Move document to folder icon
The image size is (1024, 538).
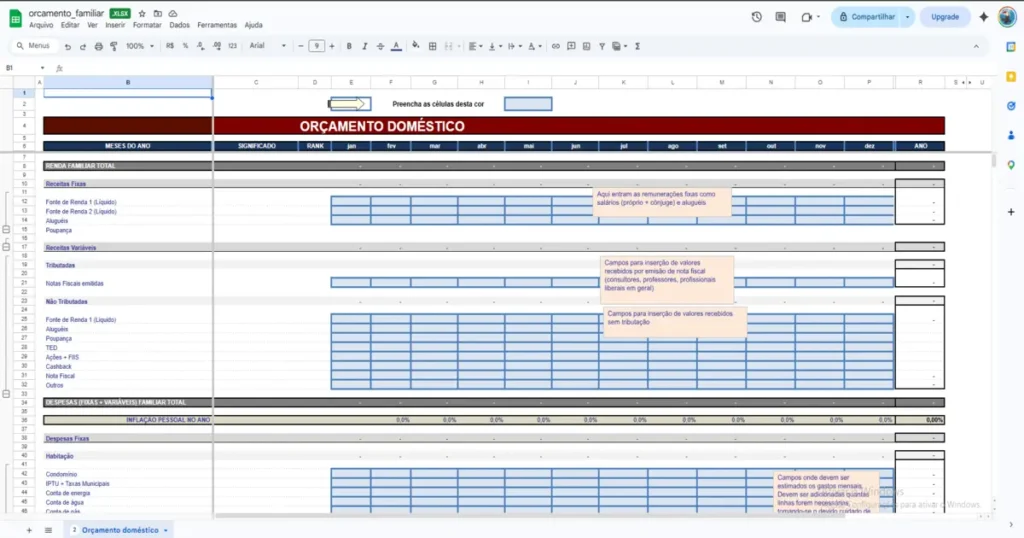coord(157,13)
